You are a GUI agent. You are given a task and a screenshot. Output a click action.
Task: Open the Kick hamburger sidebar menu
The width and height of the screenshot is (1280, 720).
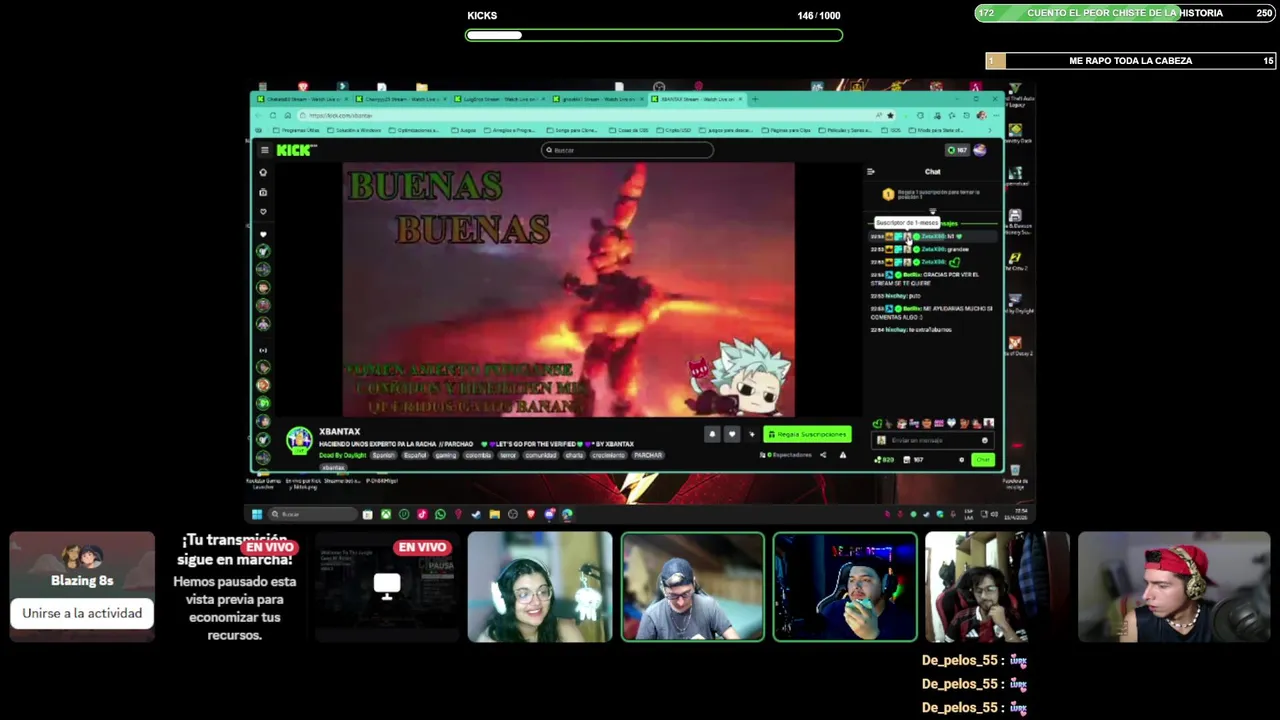coord(265,150)
